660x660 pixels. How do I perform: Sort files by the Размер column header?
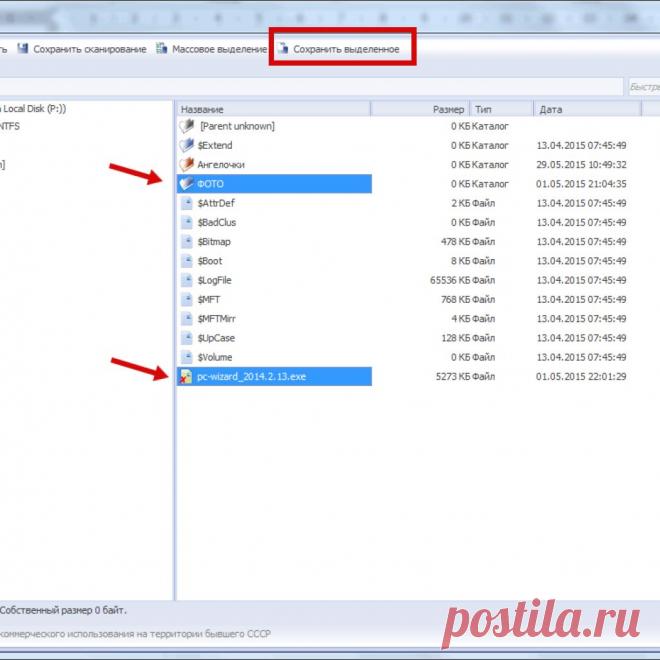tap(420, 109)
